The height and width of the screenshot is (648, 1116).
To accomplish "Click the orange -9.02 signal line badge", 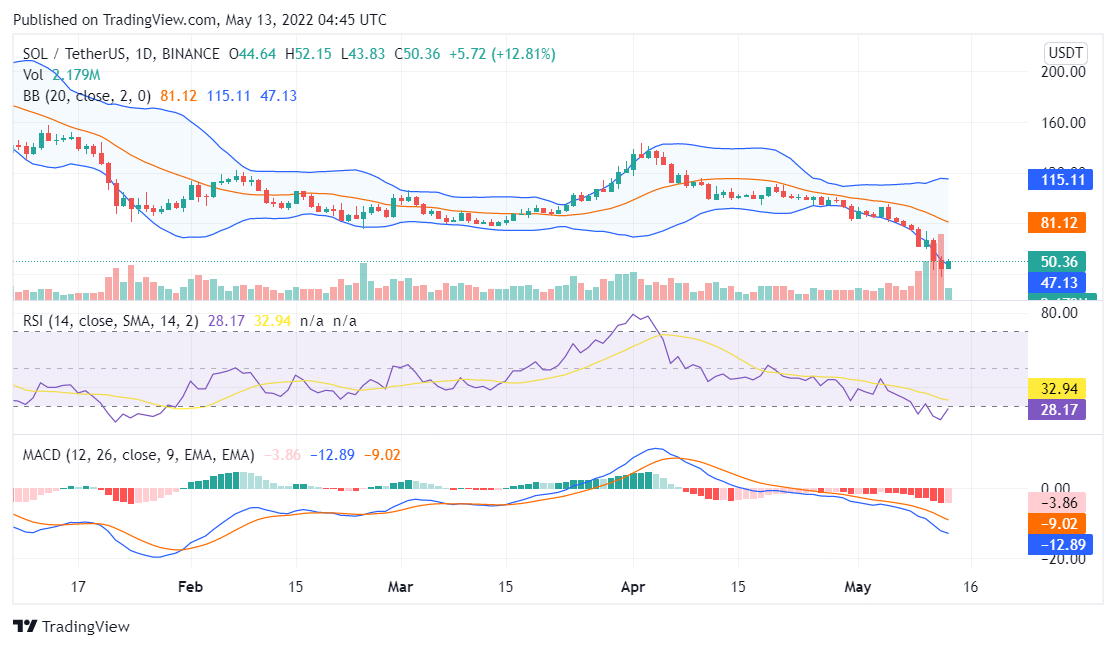I will [1059, 522].
